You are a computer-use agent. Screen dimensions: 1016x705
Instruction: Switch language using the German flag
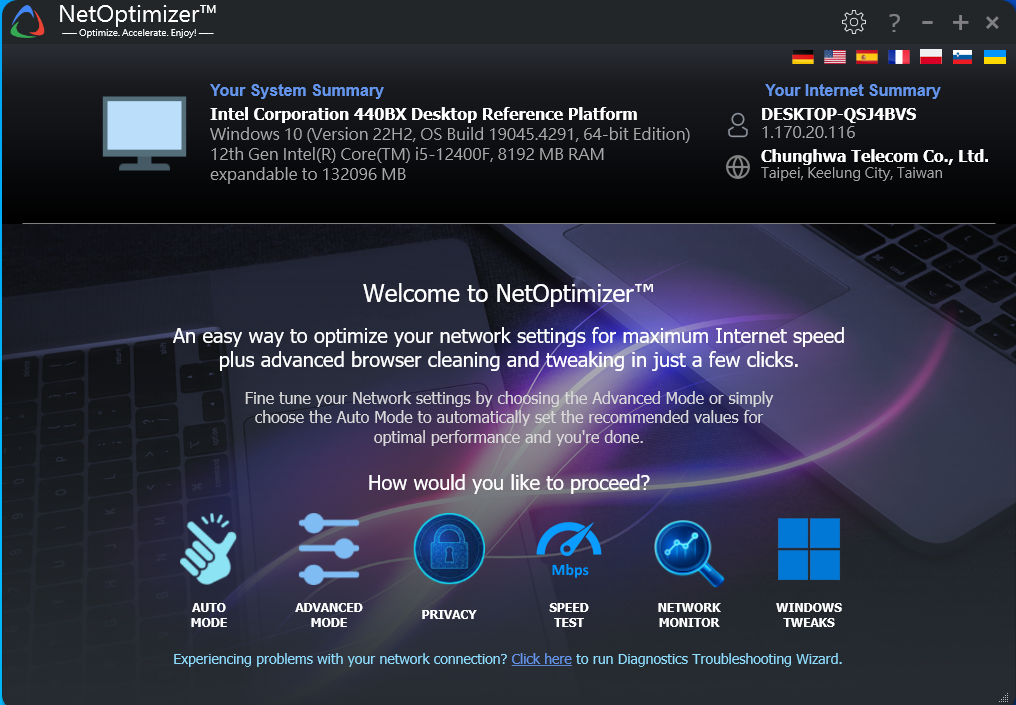tap(803, 57)
